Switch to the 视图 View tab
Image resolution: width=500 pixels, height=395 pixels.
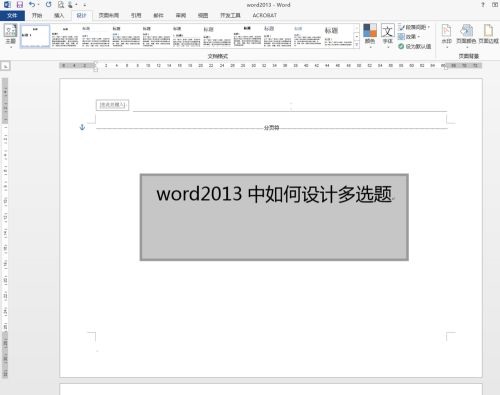tap(203, 15)
